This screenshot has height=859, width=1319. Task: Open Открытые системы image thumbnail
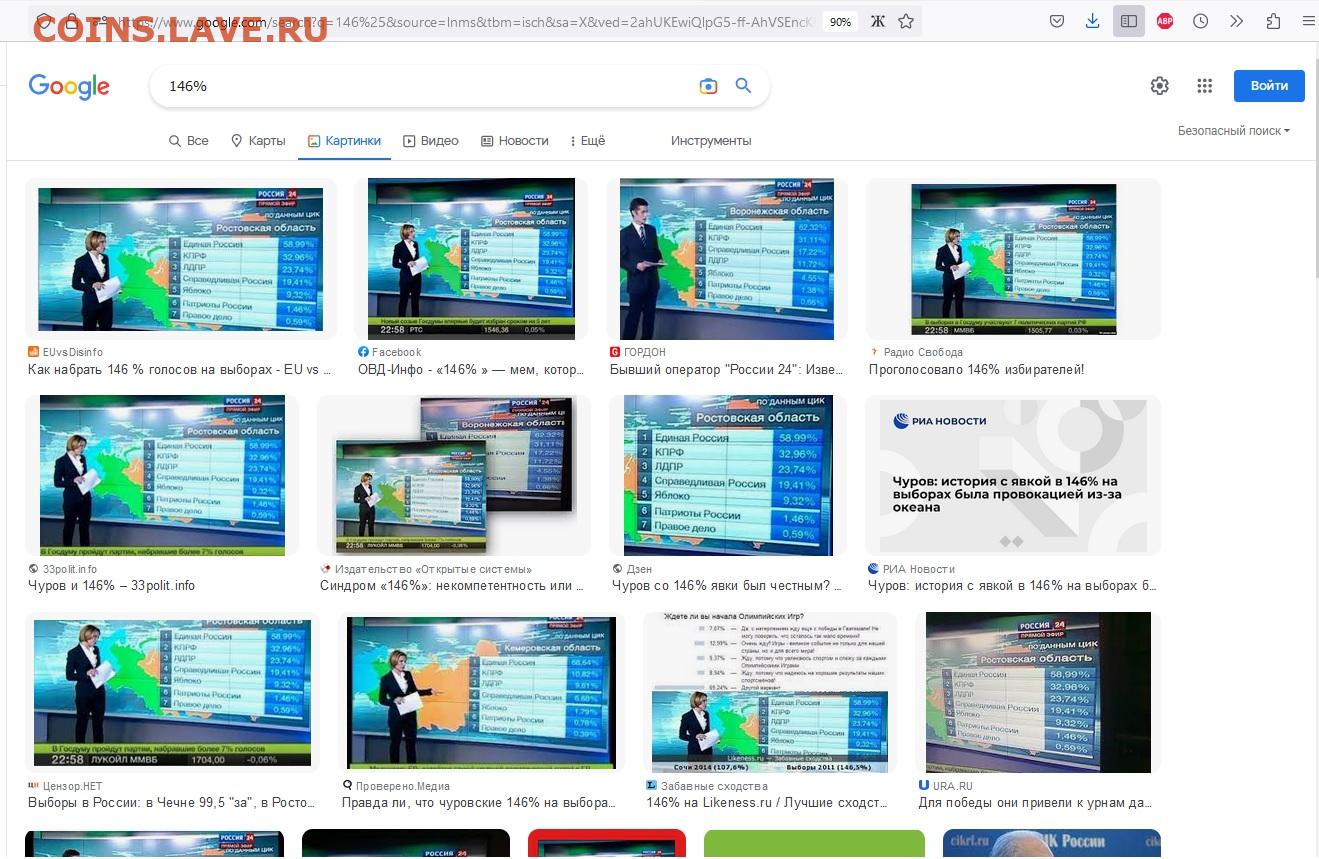pyautogui.click(x=454, y=476)
